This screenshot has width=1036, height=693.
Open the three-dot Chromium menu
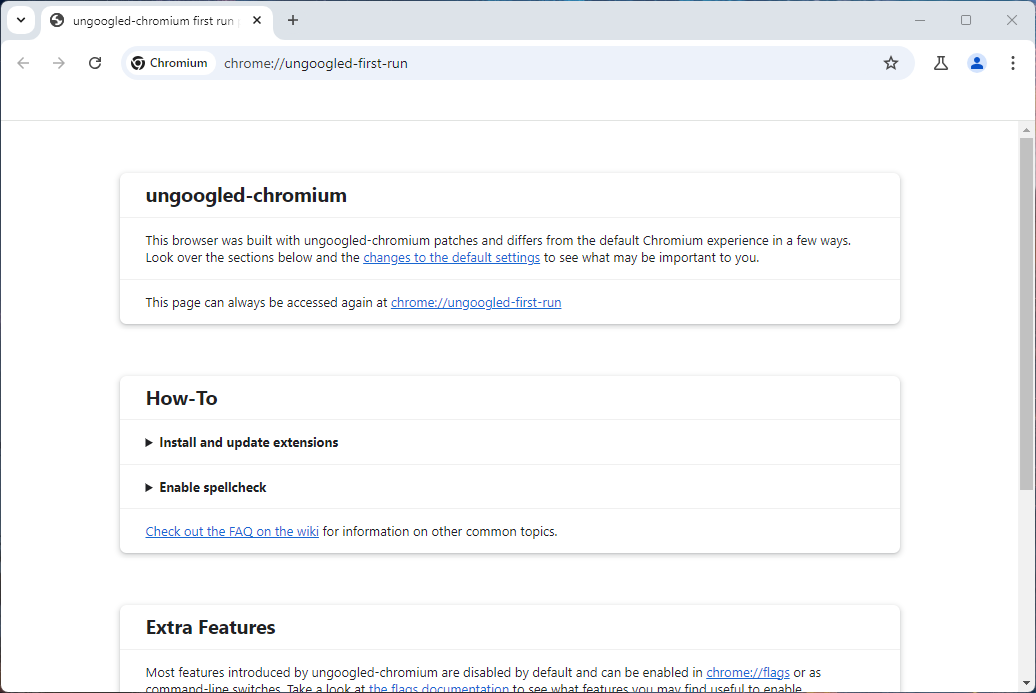[1012, 63]
